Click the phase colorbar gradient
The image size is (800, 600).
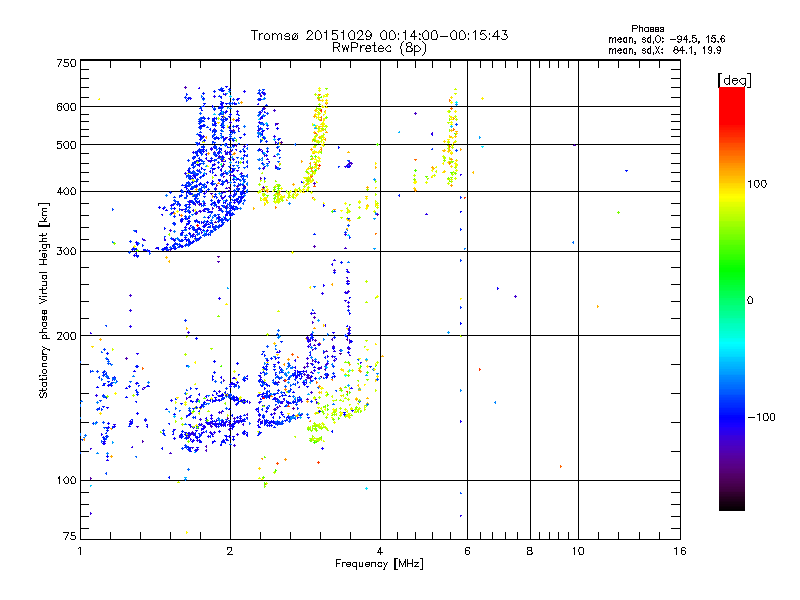pos(732,298)
